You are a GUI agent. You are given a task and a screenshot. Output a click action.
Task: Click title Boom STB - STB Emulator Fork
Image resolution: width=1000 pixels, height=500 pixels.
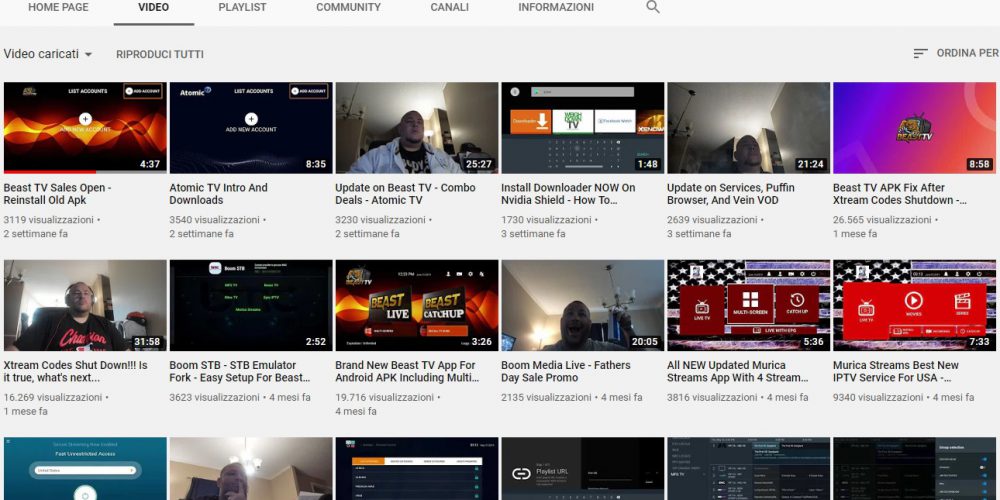pyautogui.click(x=240, y=371)
